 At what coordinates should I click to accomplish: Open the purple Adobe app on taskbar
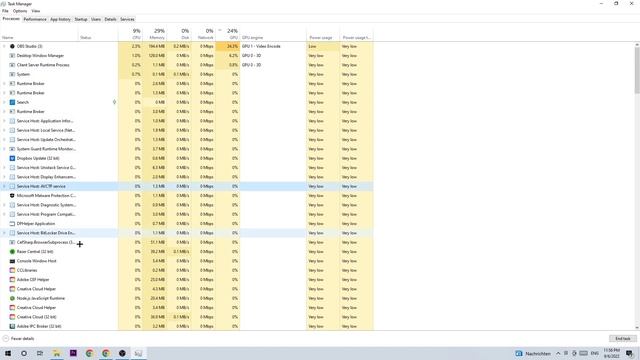coord(73,353)
